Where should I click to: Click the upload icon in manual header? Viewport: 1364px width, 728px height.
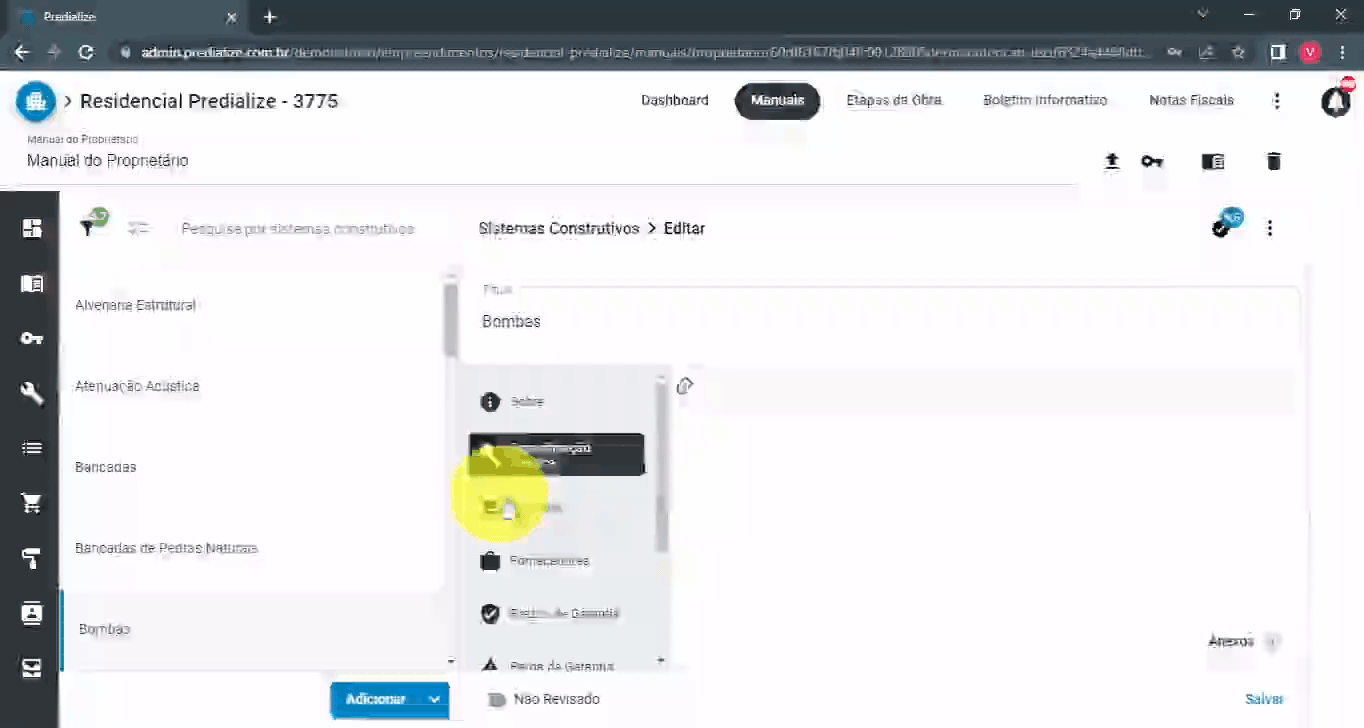pos(1111,161)
